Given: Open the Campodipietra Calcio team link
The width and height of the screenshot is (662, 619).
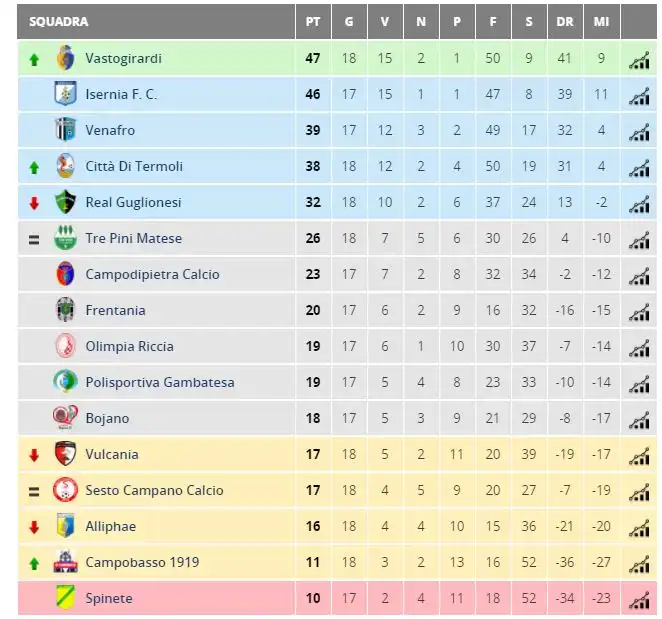Looking at the screenshot, I should [x=152, y=274].
